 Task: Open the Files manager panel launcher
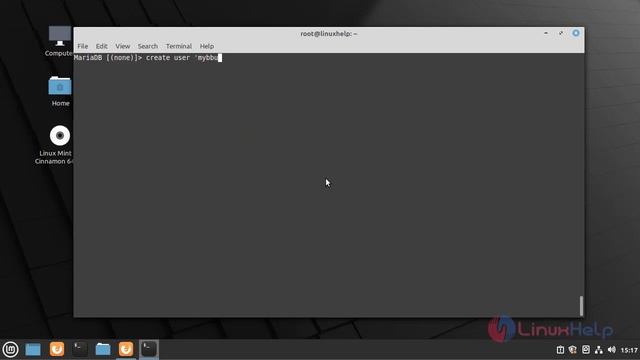(x=103, y=349)
